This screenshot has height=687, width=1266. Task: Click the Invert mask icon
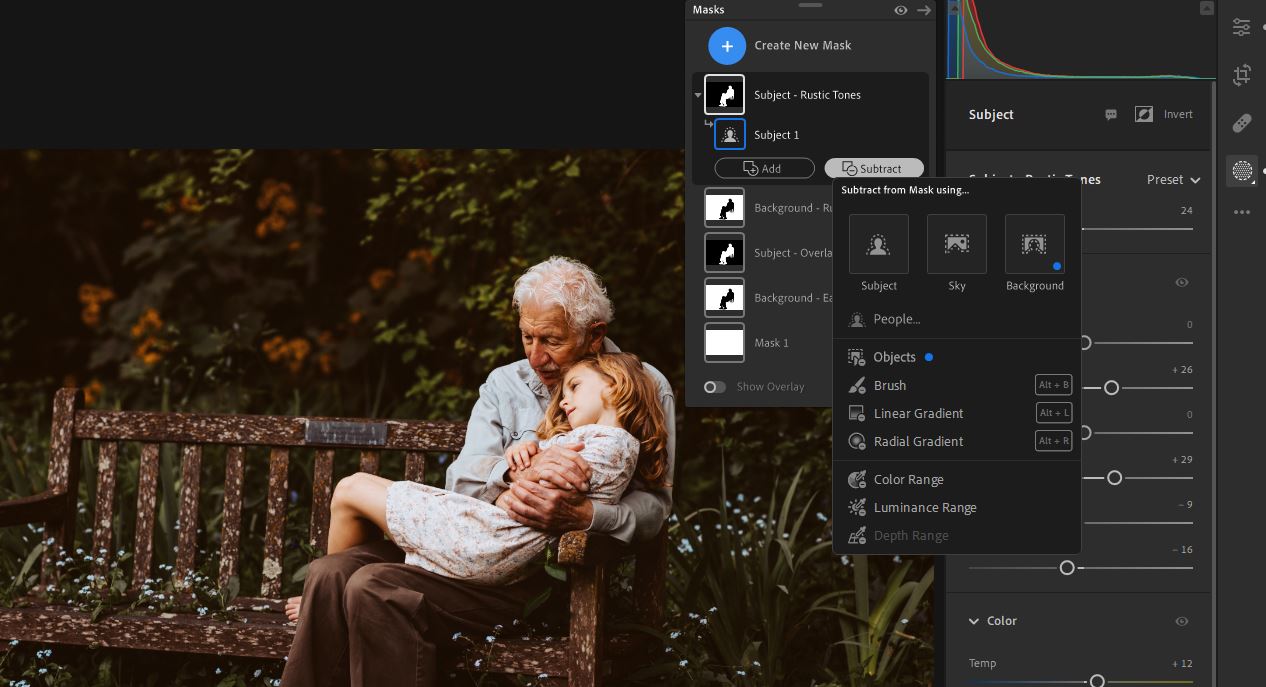(x=1144, y=115)
